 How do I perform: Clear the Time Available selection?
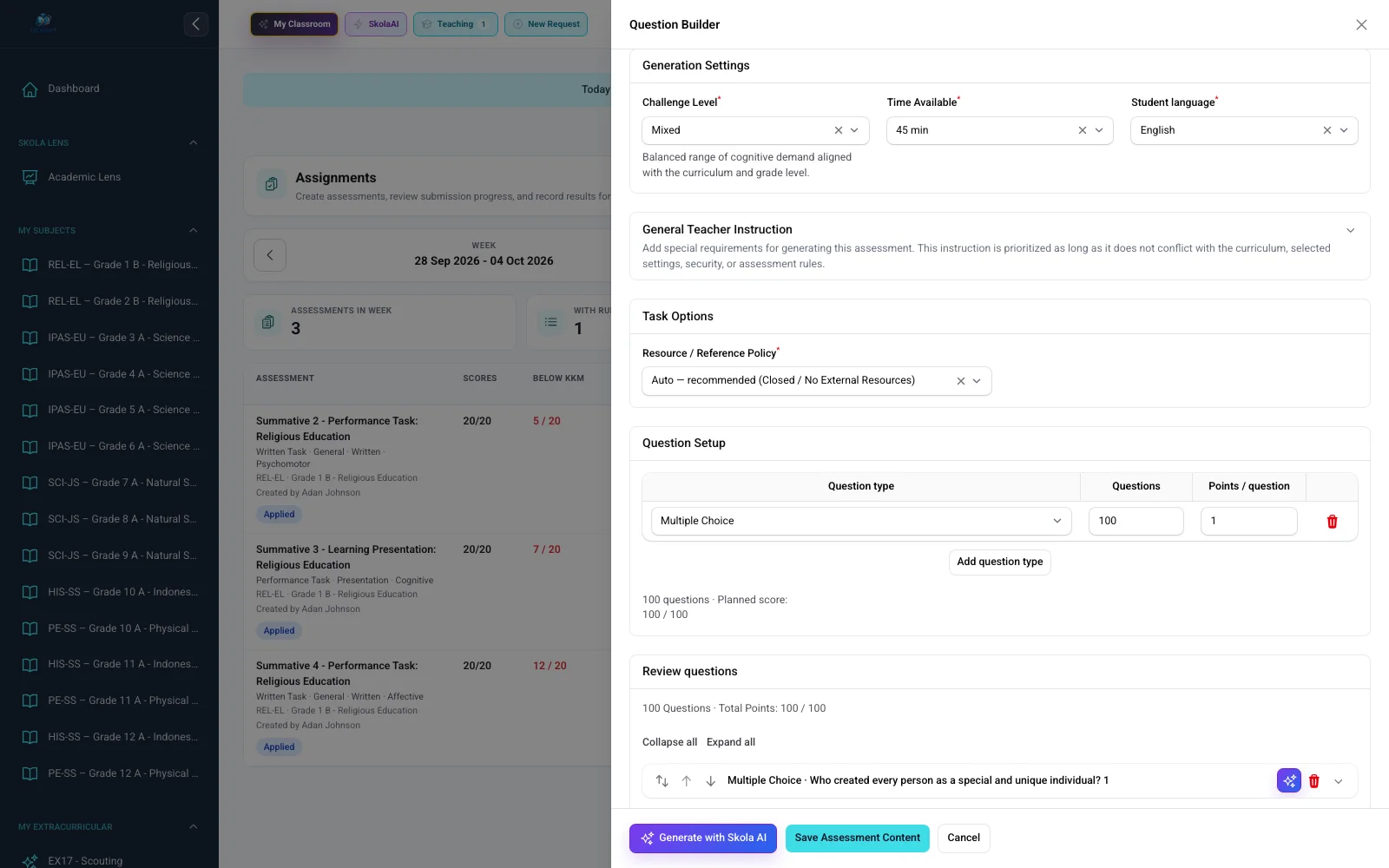(1083, 130)
